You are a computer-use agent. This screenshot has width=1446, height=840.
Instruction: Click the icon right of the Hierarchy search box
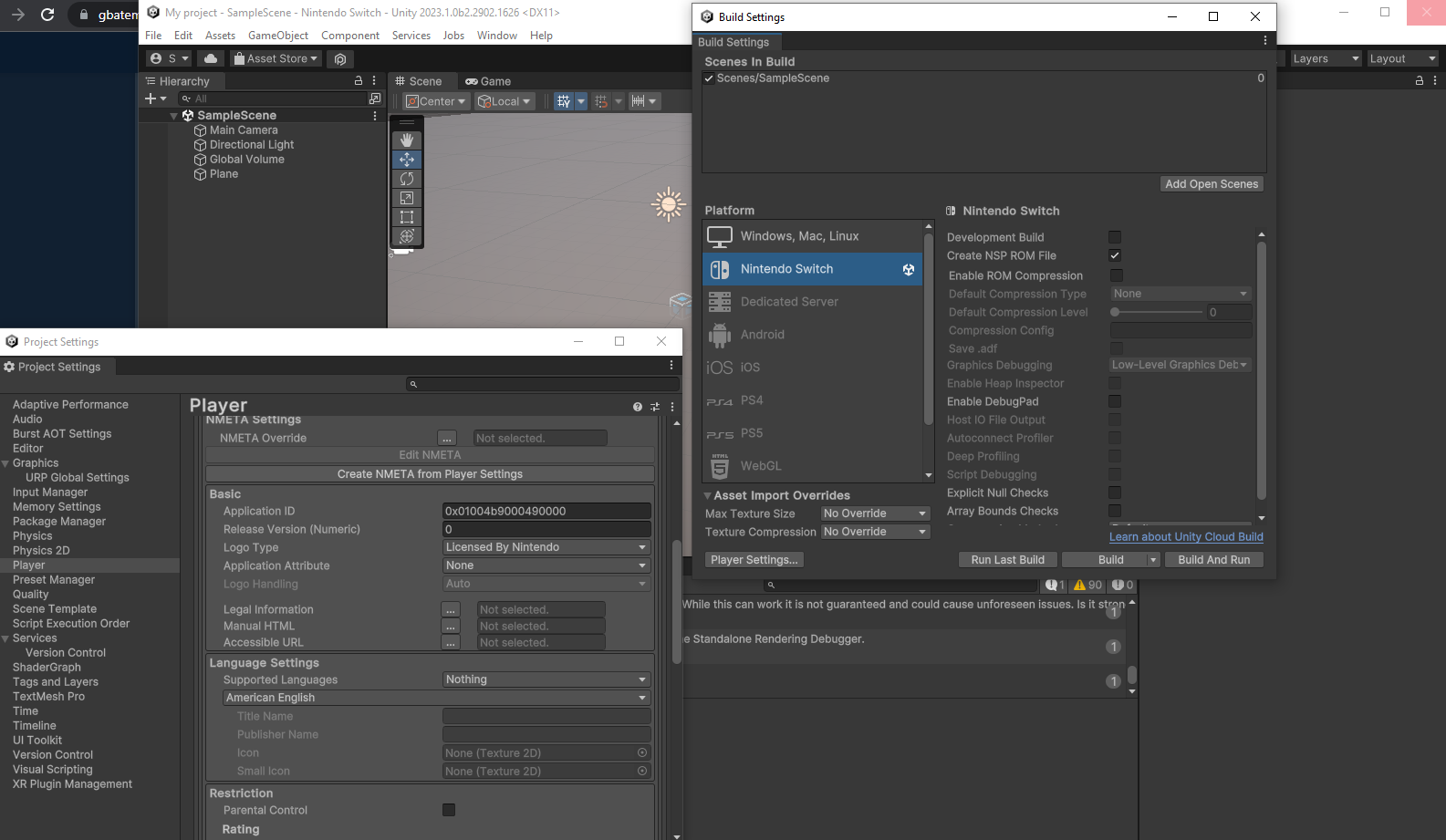click(374, 99)
